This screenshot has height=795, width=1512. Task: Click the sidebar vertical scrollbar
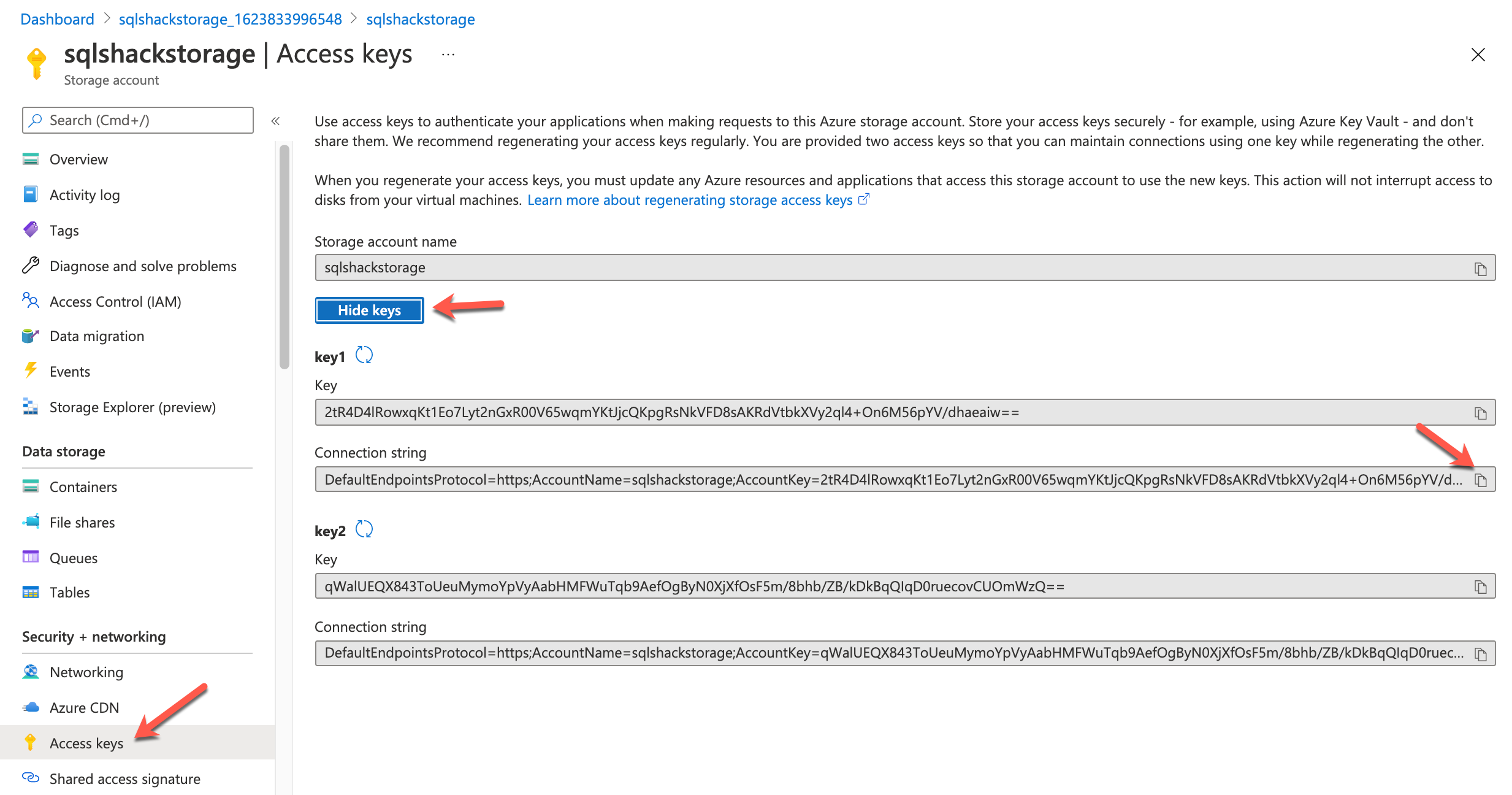click(x=284, y=258)
